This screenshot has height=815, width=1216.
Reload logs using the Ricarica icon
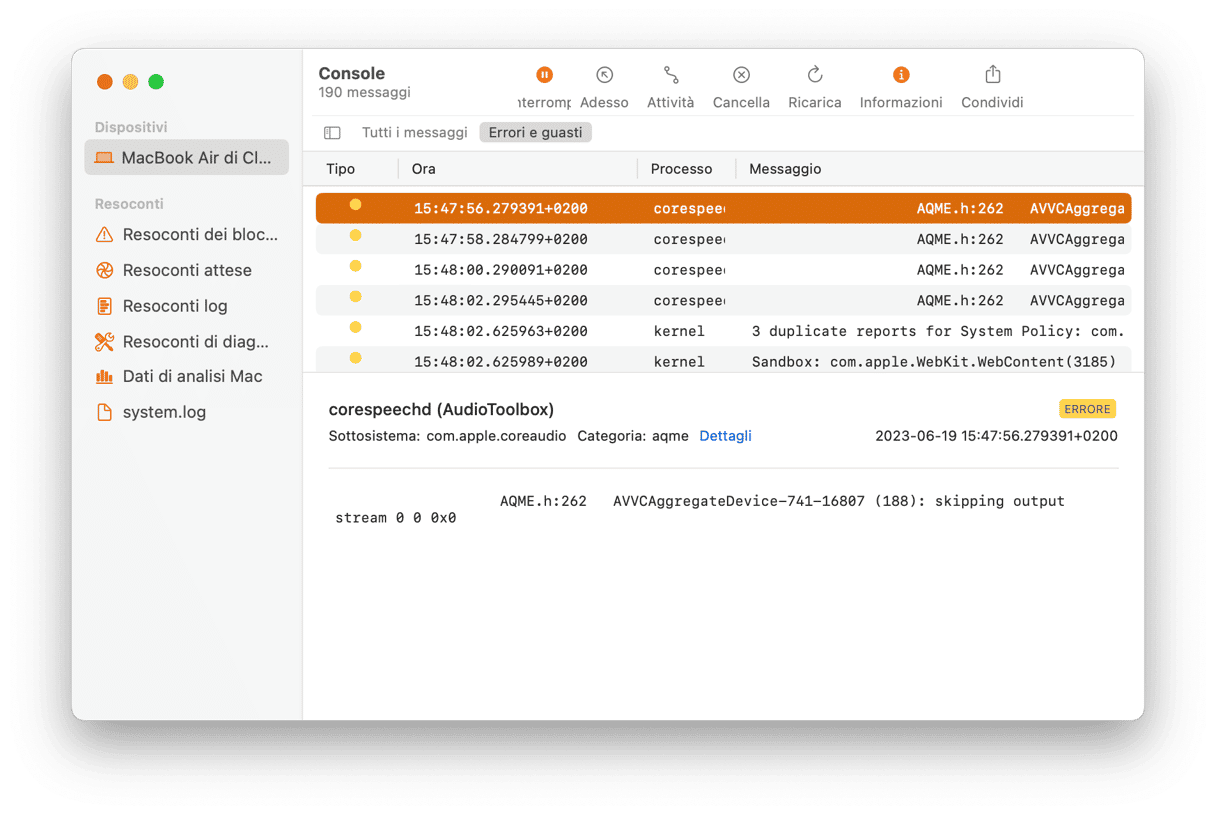[814, 75]
